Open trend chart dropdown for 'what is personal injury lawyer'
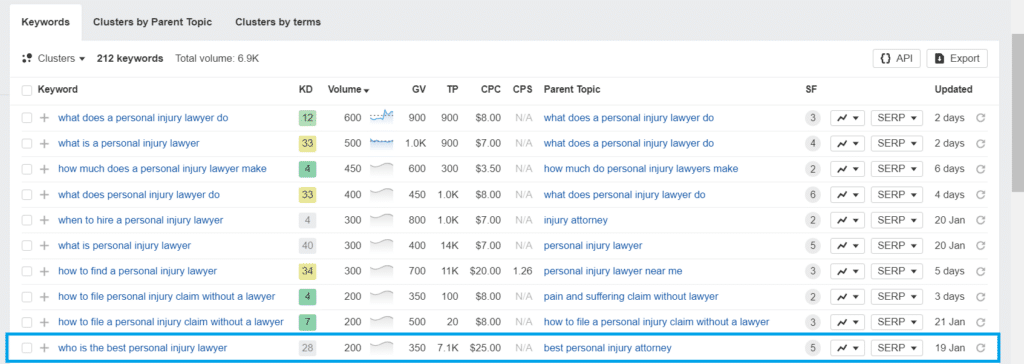 click(x=847, y=246)
